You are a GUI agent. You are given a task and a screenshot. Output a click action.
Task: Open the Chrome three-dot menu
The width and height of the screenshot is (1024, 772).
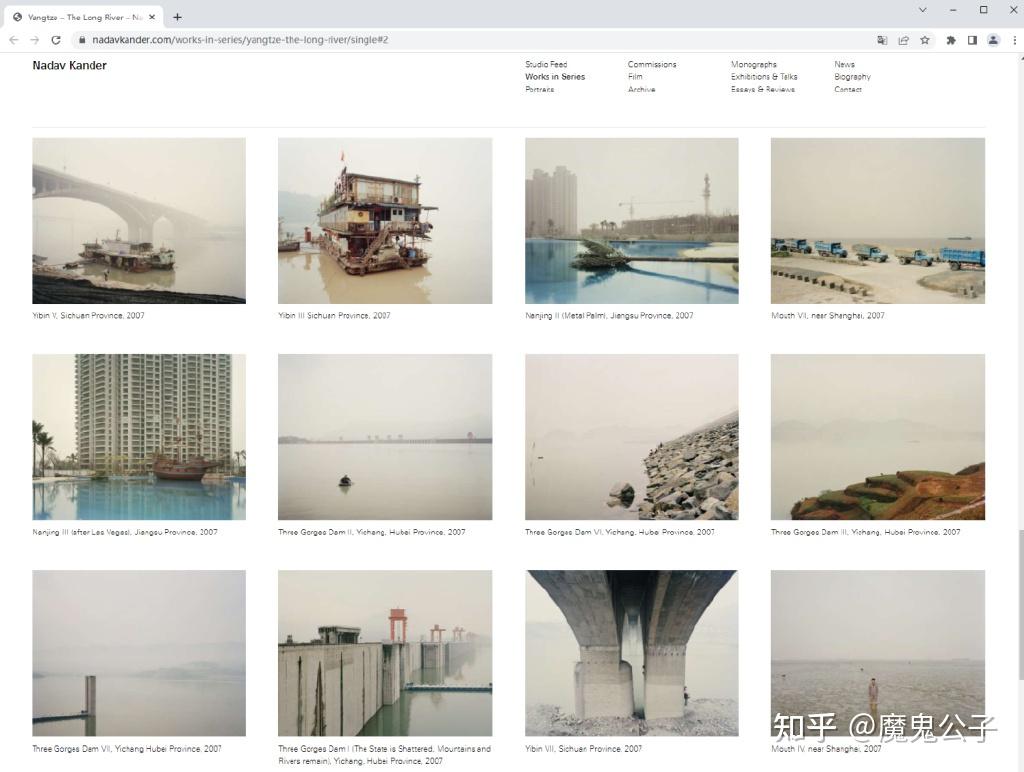click(1014, 40)
